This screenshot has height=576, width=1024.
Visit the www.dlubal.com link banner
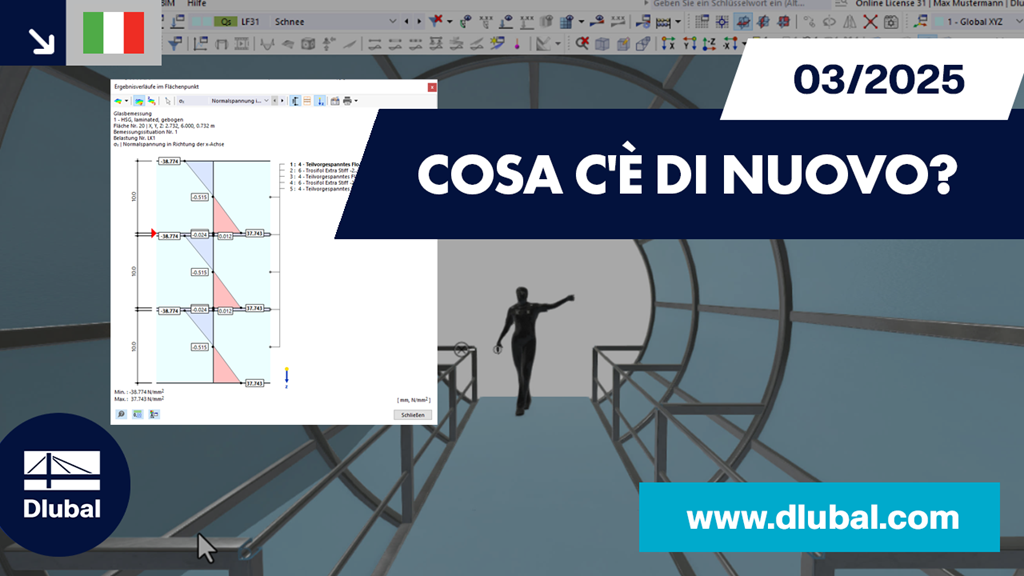click(822, 519)
